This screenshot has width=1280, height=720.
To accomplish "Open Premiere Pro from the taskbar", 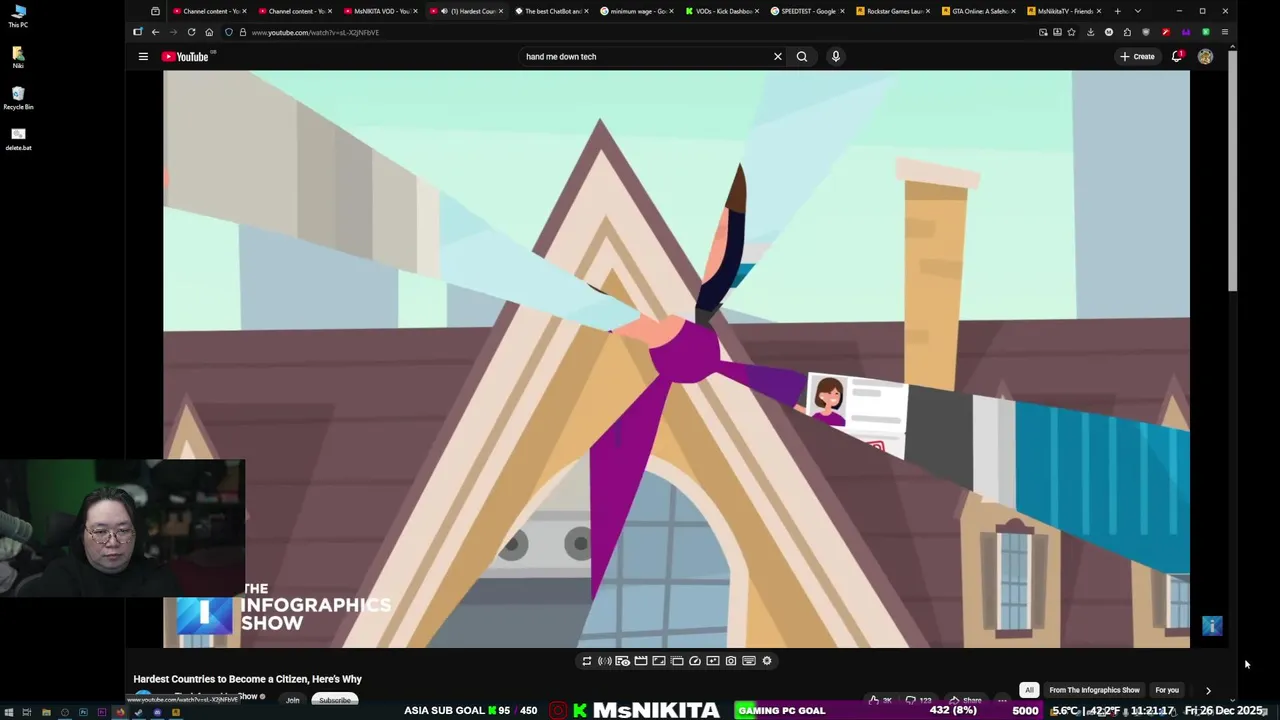I will pyautogui.click(x=102, y=712).
